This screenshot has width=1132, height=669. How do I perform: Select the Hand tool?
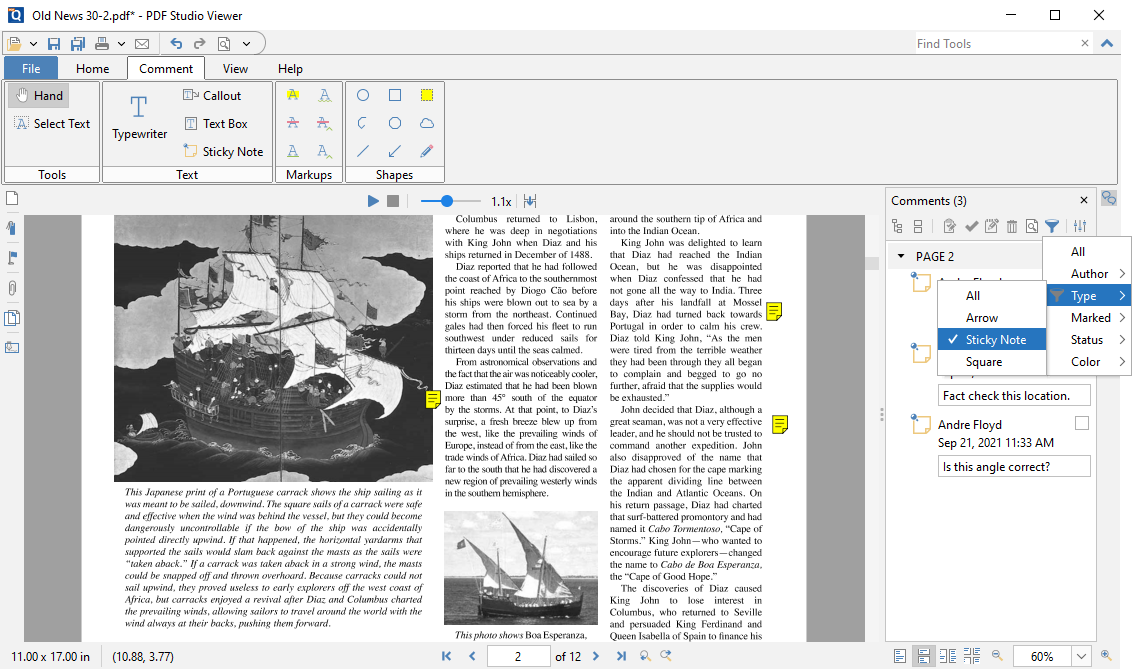(38, 95)
